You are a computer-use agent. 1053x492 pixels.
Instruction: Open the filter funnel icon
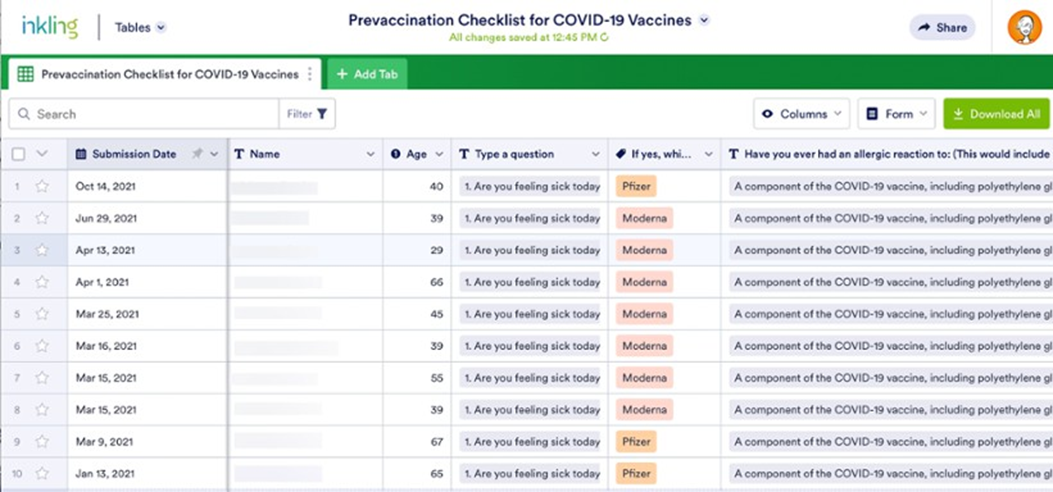click(322, 114)
